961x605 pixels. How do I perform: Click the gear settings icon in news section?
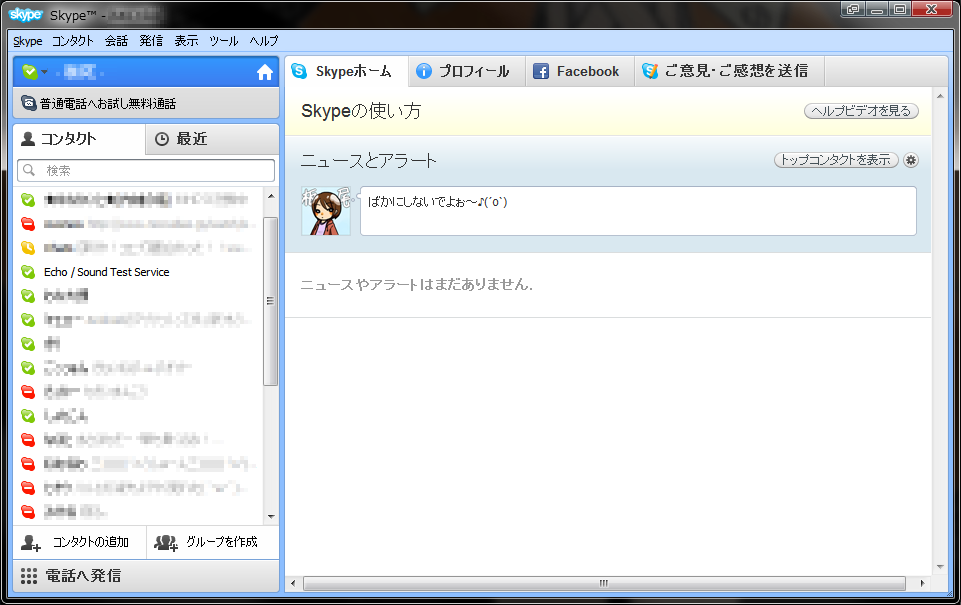(x=911, y=160)
